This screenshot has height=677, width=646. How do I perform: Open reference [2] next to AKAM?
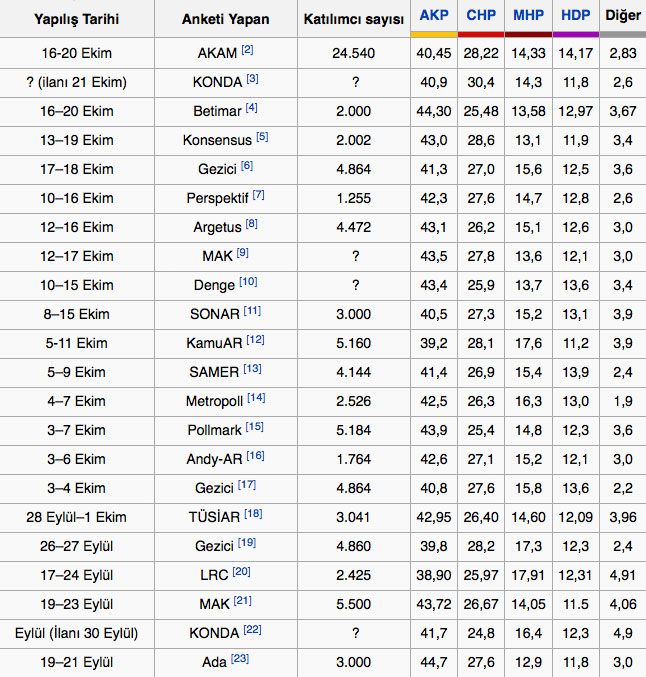(x=248, y=50)
